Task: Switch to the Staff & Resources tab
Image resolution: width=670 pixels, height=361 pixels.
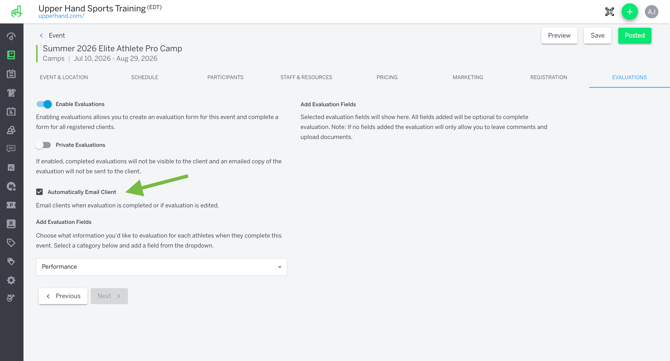Action: (306, 77)
